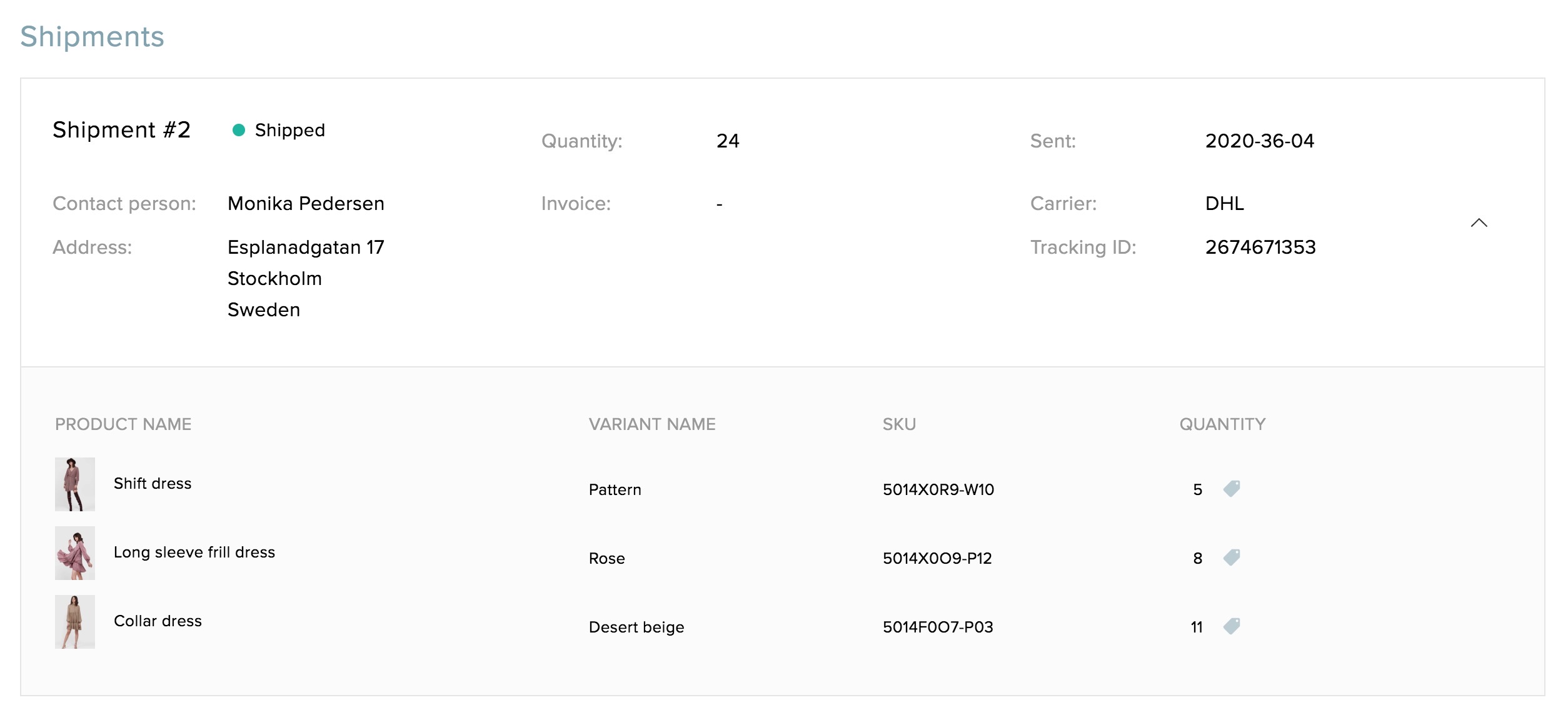Click contact person Monika Pedersen
1568x720 pixels.
(x=306, y=204)
